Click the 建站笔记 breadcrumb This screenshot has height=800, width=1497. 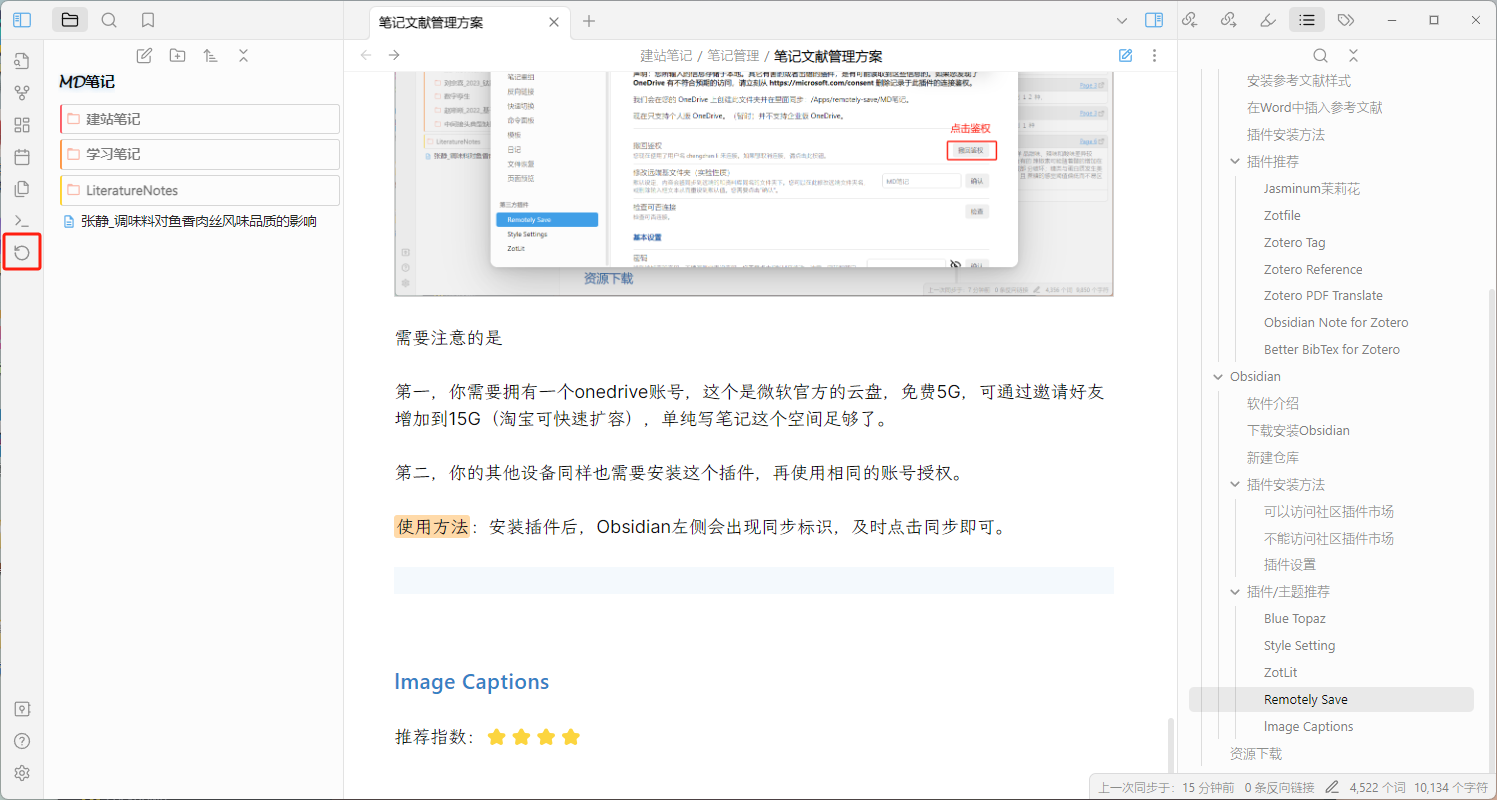click(667, 56)
